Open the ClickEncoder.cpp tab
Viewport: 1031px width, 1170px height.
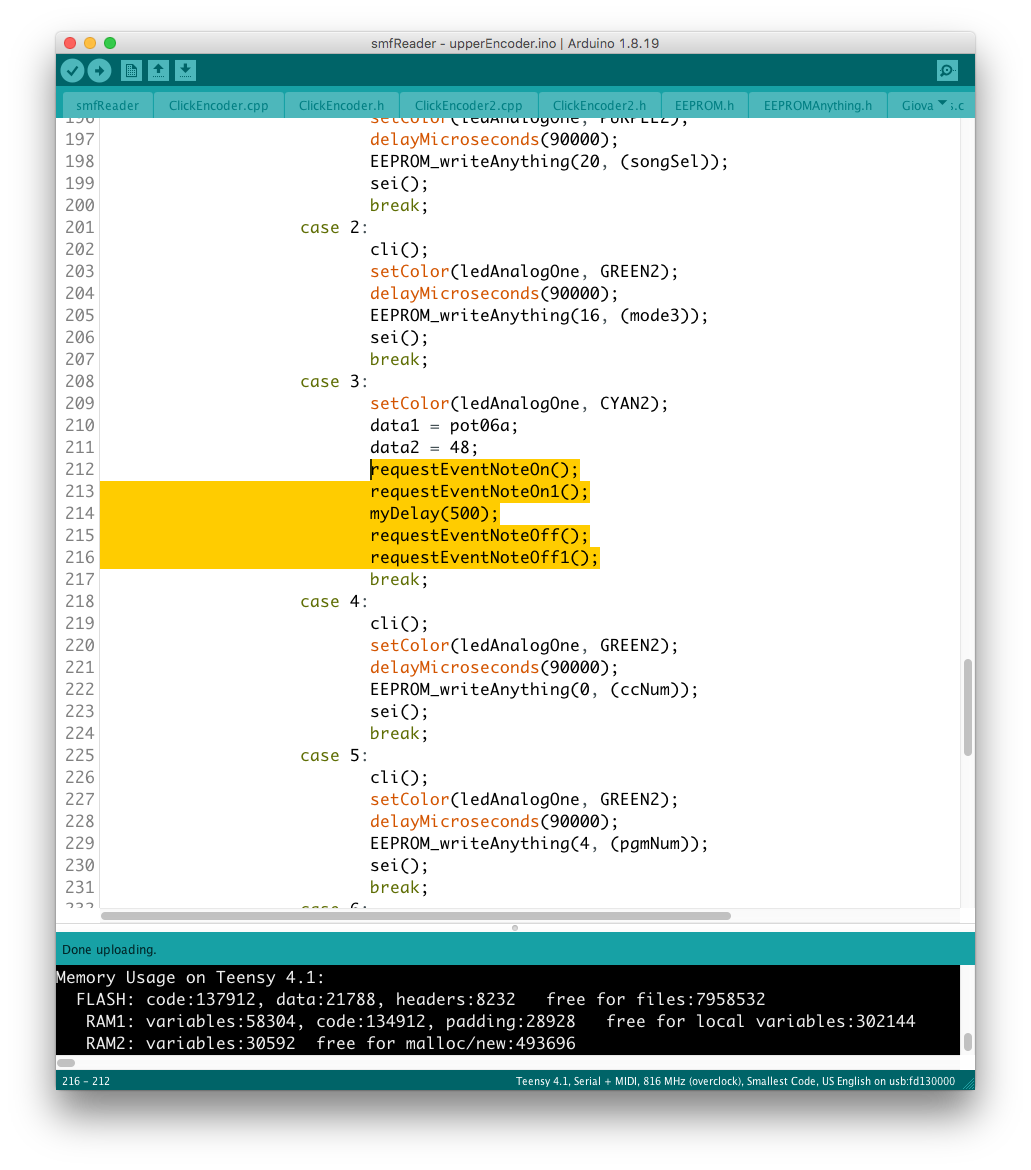click(218, 105)
